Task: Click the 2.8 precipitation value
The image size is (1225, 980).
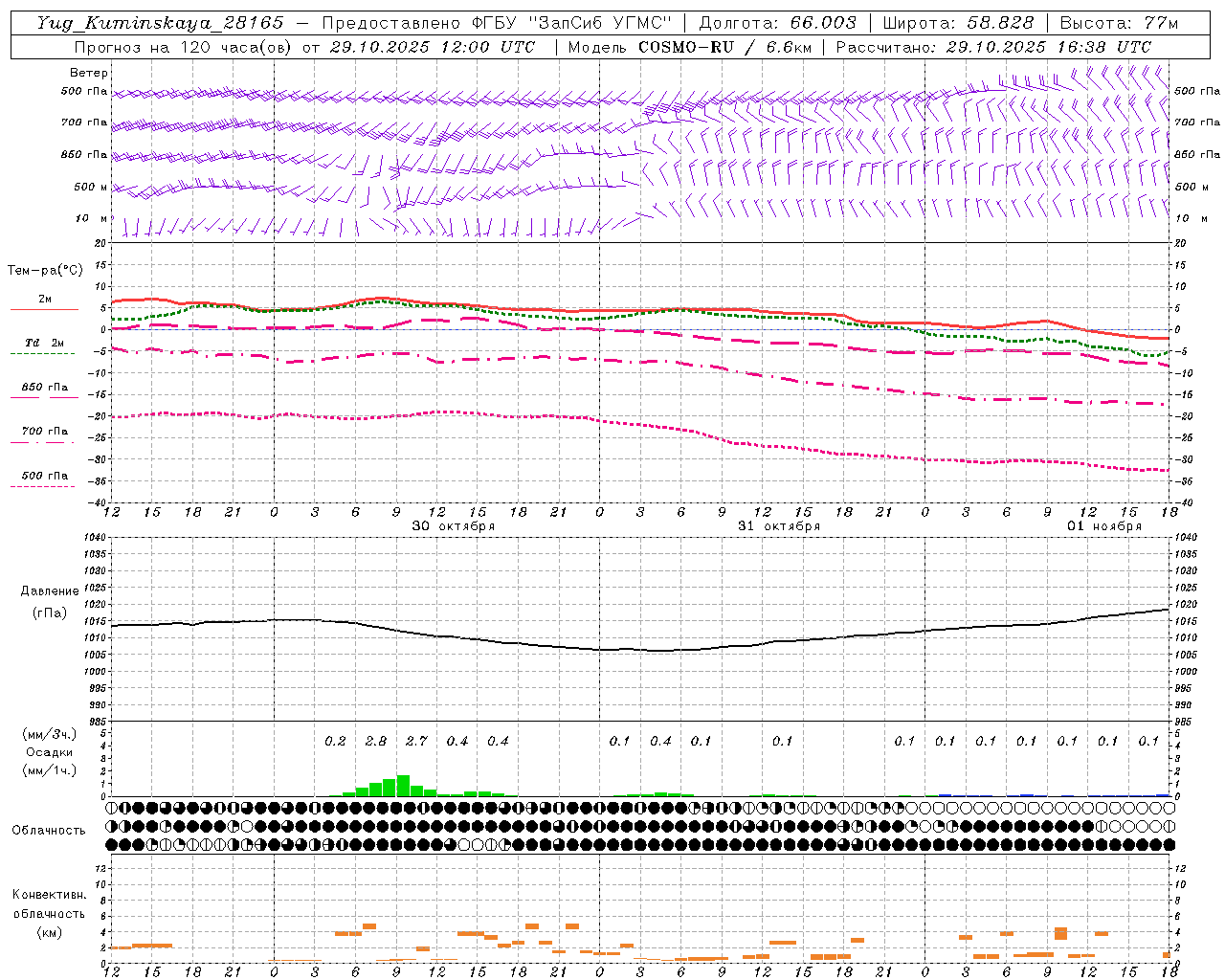Action: pyautogui.click(x=376, y=741)
